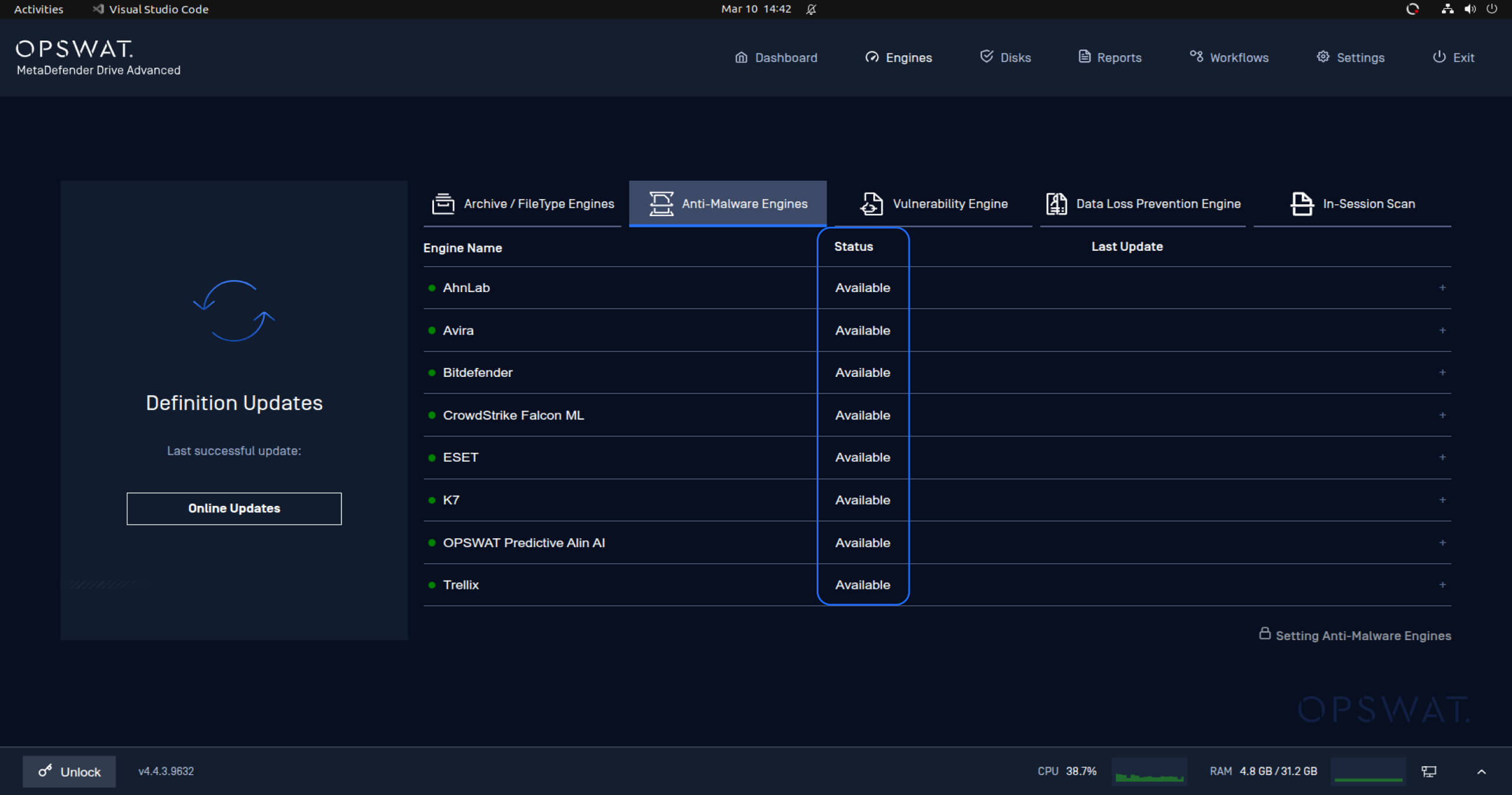
Task: Click the Settings gear icon in navigation
Action: tap(1323, 57)
